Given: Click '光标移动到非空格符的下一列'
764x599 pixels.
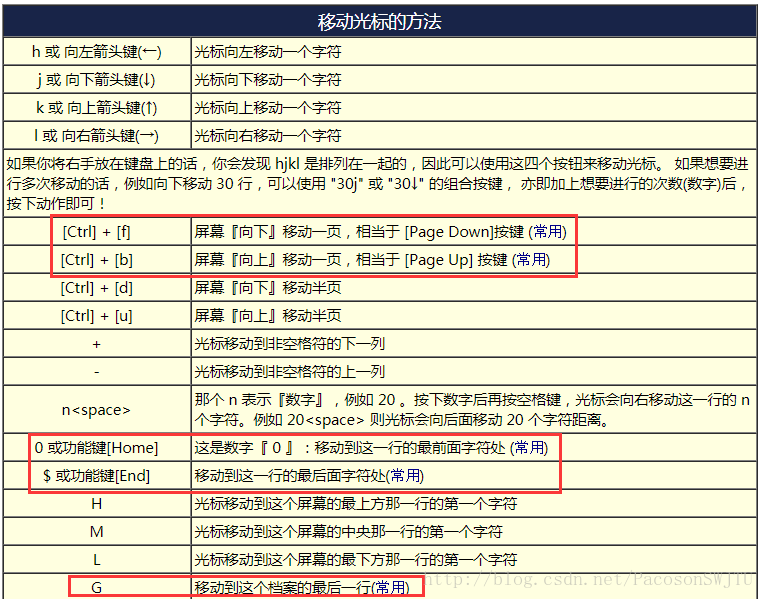Looking at the screenshot, I should coord(289,344).
